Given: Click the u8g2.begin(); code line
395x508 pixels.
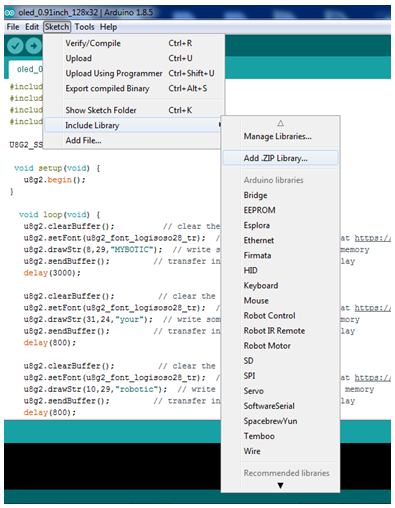Looking at the screenshot, I should click(55, 180).
